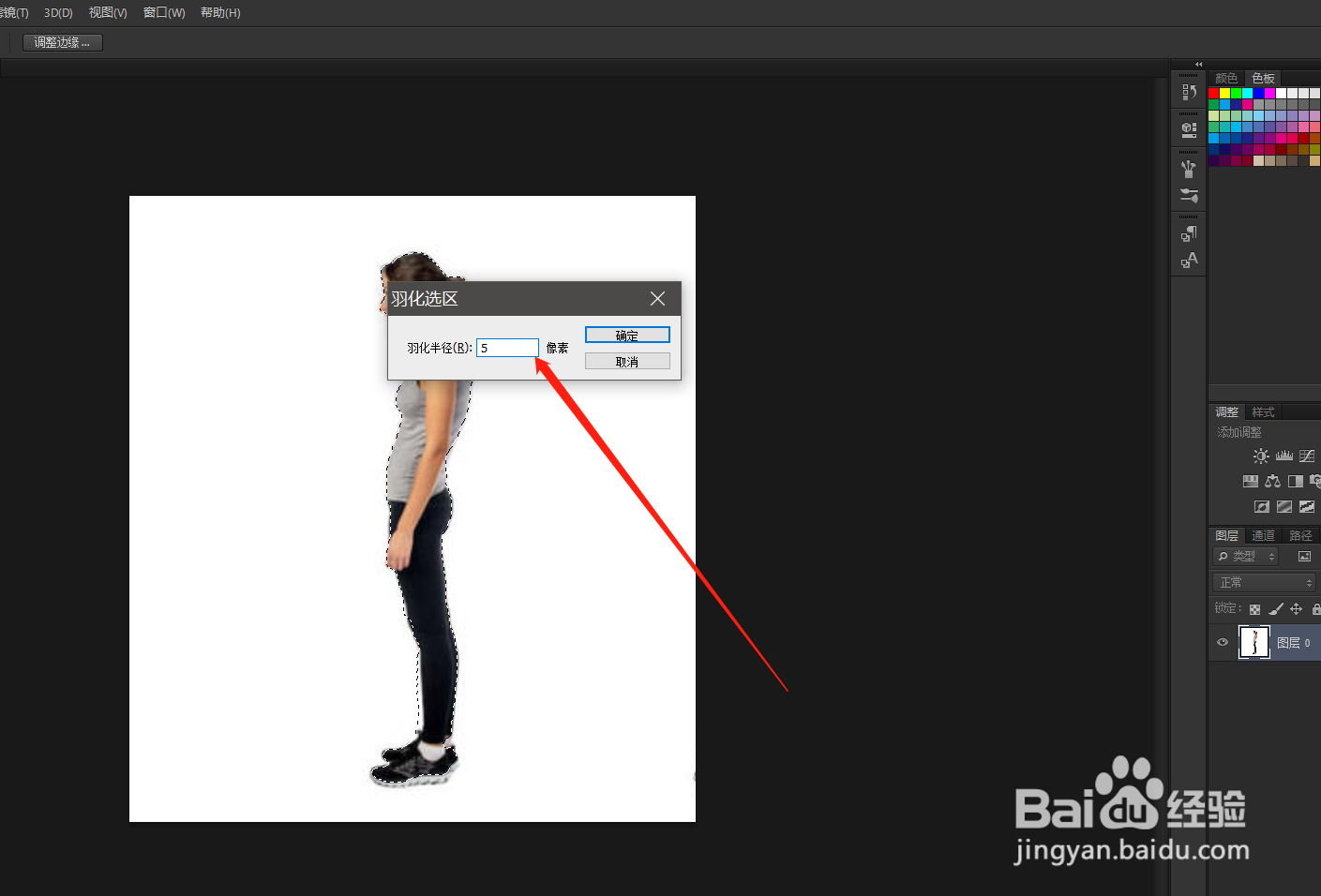The image size is (1321, 896).
Task: Close the 羽化选区 dialog
Action: (657, 298)
